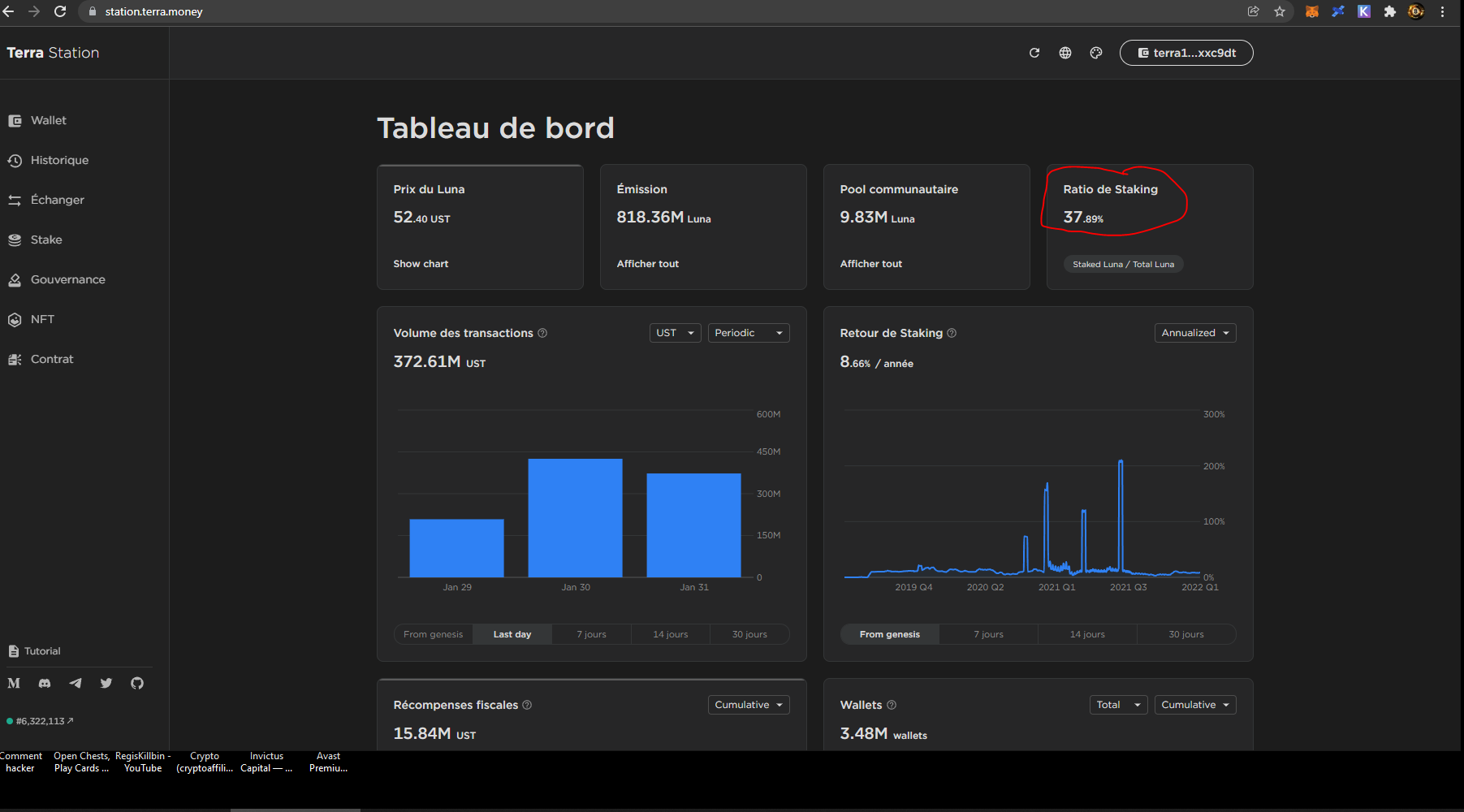Click the browser address bar
Viewport: 1464px width, 812px height.
click(666, 11)
